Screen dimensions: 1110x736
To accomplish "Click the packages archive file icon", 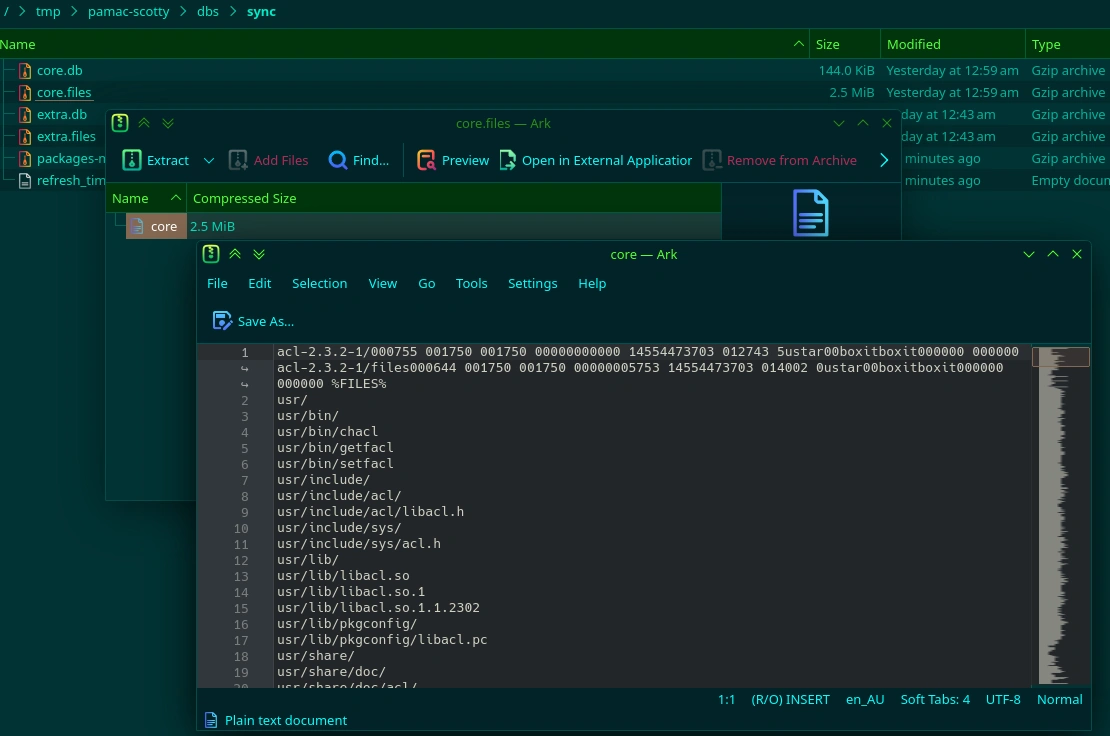I will tap(25, 159).
